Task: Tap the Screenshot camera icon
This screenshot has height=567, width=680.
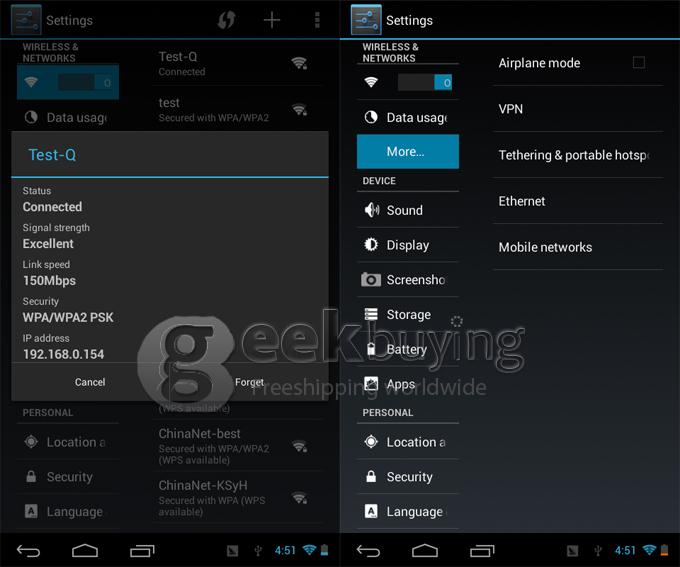Action: tap(371, 280)
